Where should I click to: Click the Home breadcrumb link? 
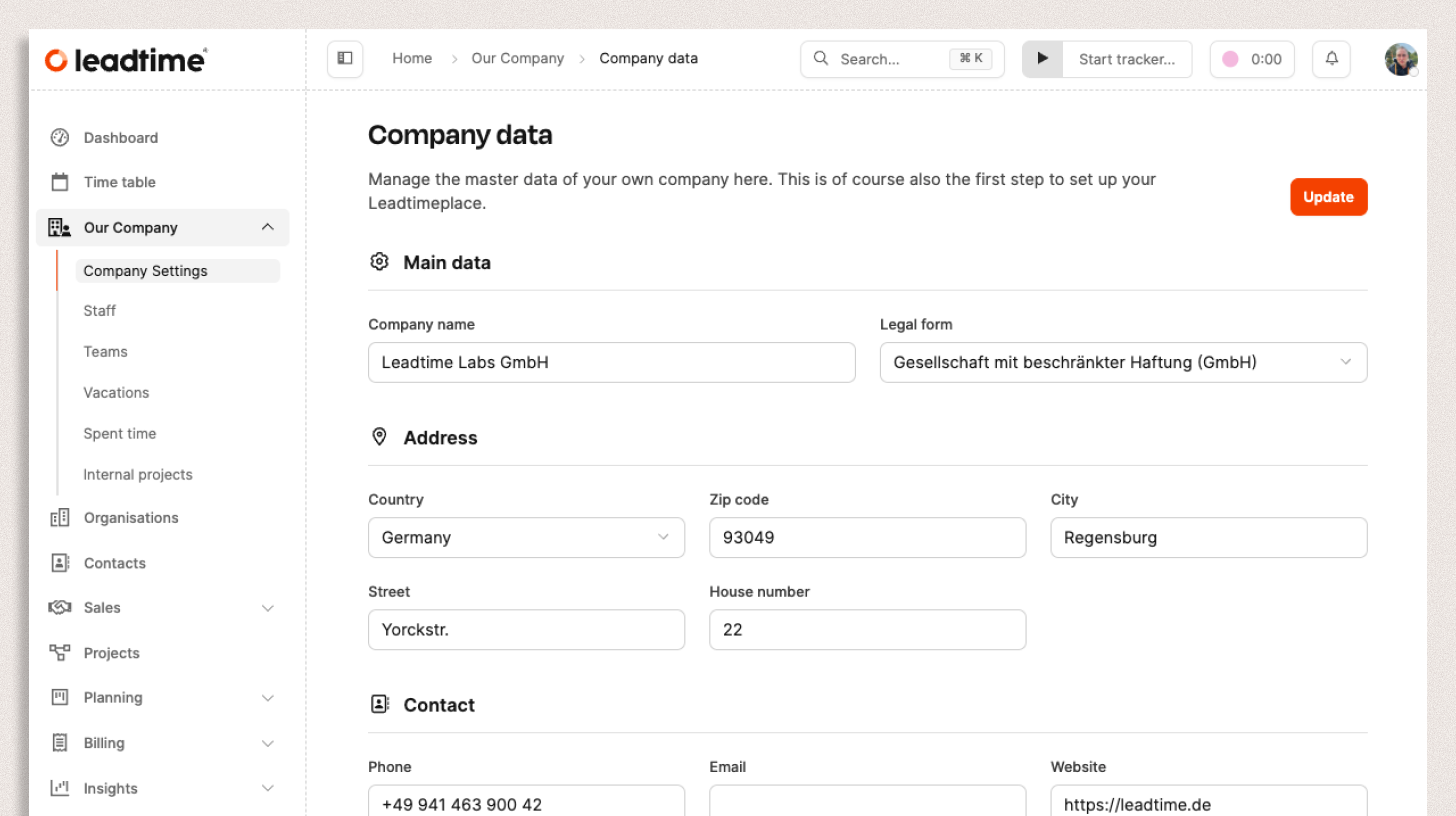click(412, 59)
